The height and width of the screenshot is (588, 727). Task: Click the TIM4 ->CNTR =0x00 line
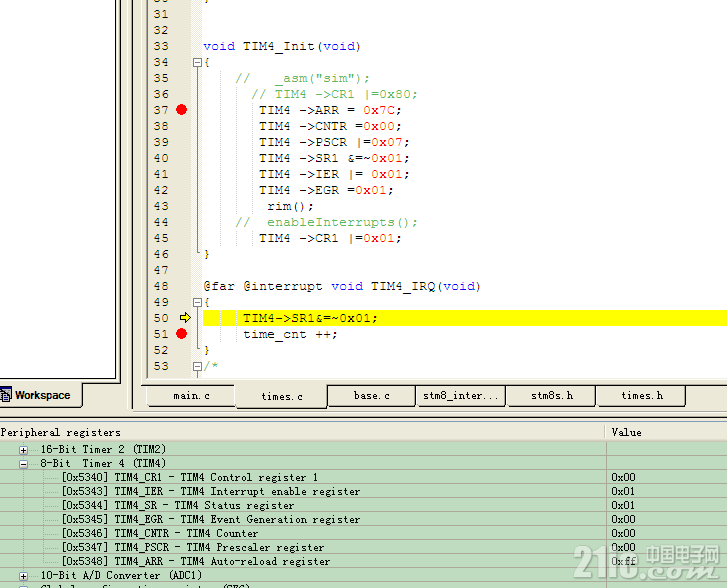[x=330, y=126]
